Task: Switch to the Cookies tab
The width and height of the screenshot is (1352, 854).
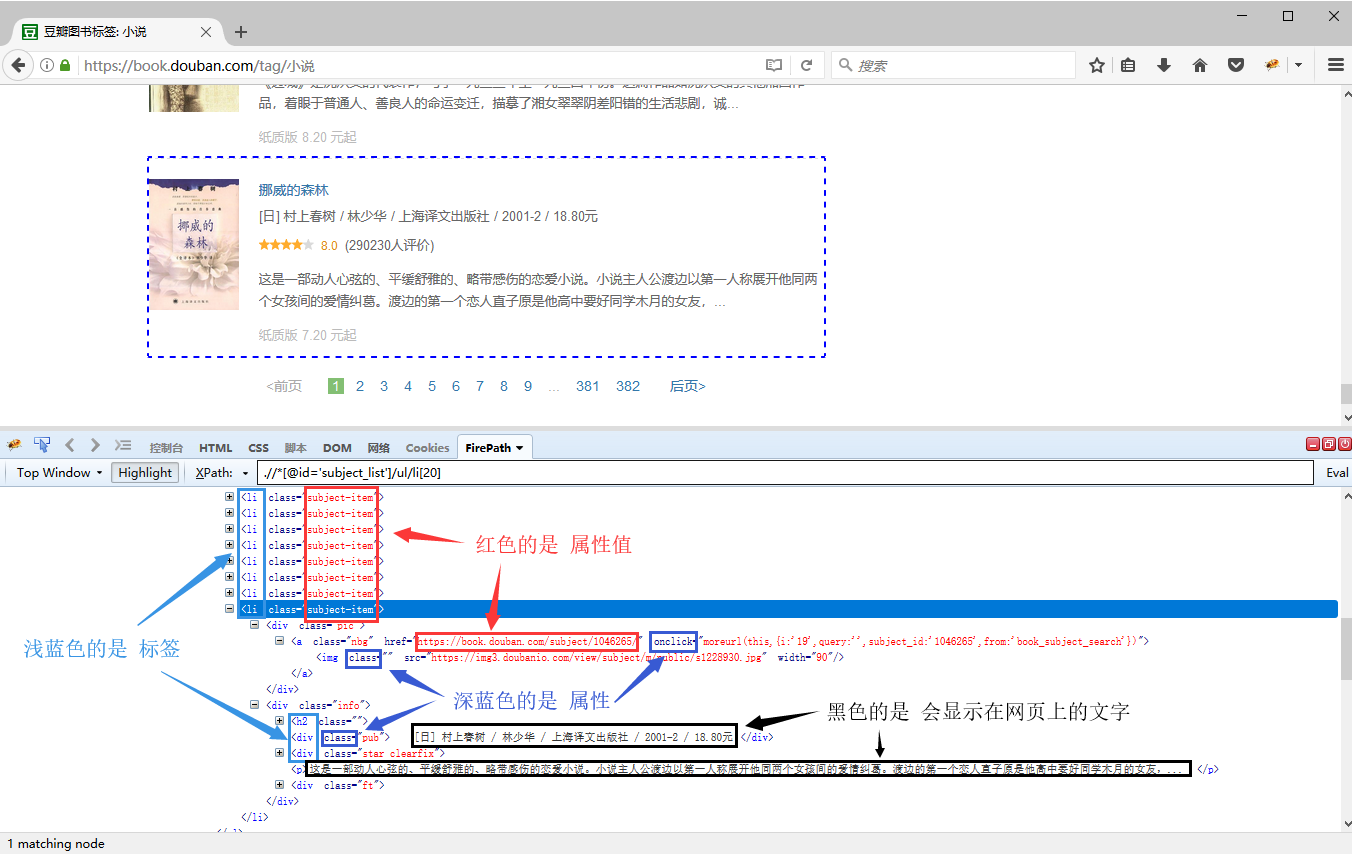Action: pos(428,448)
